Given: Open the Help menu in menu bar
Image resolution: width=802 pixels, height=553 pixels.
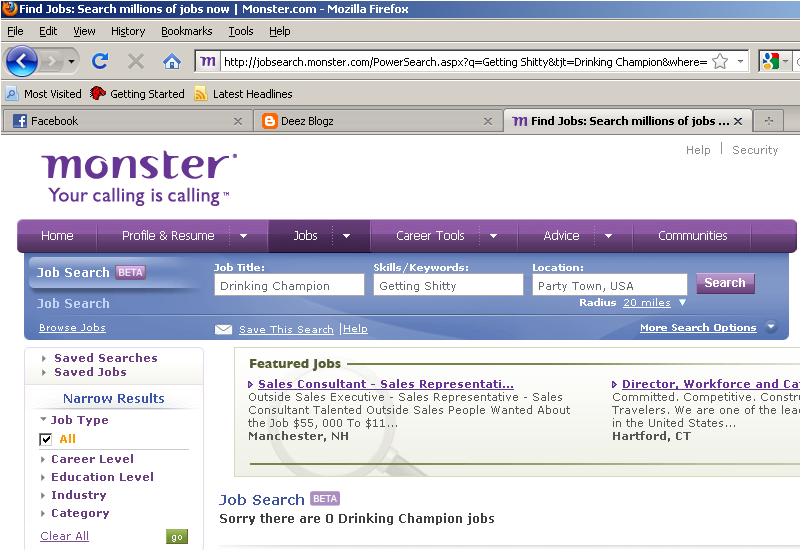Looking at the screenshot, I should point(280,31).
